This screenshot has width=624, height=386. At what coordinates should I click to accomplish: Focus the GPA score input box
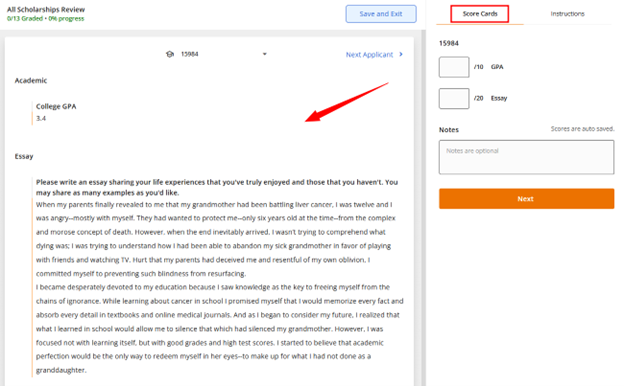(454, 67)
